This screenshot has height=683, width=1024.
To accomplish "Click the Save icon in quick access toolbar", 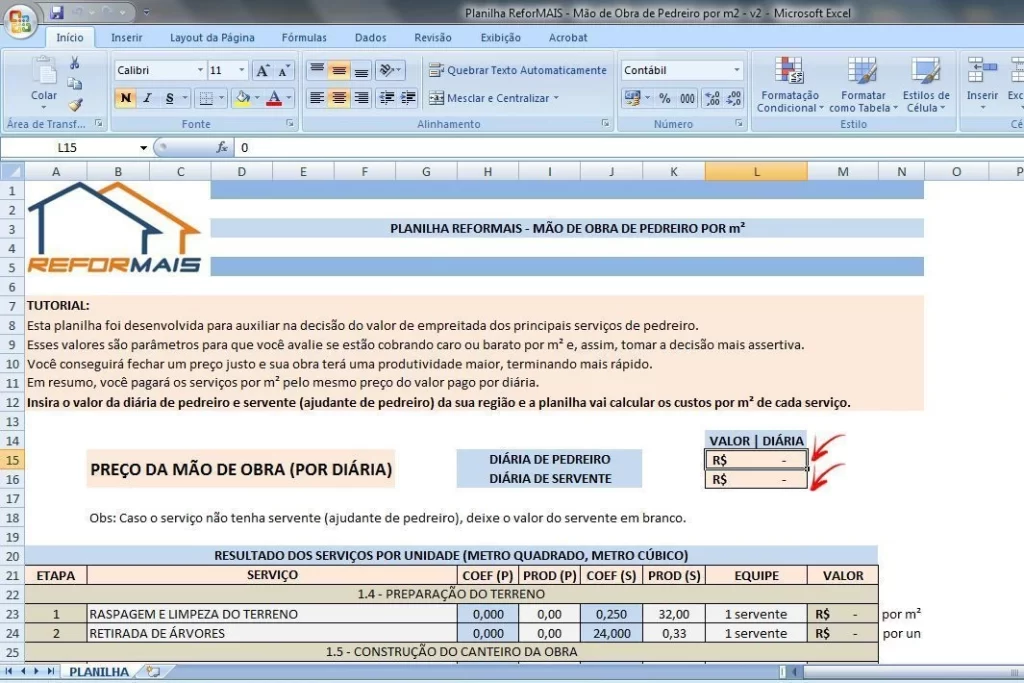I will pyautogui.click(x=57, y=13).
